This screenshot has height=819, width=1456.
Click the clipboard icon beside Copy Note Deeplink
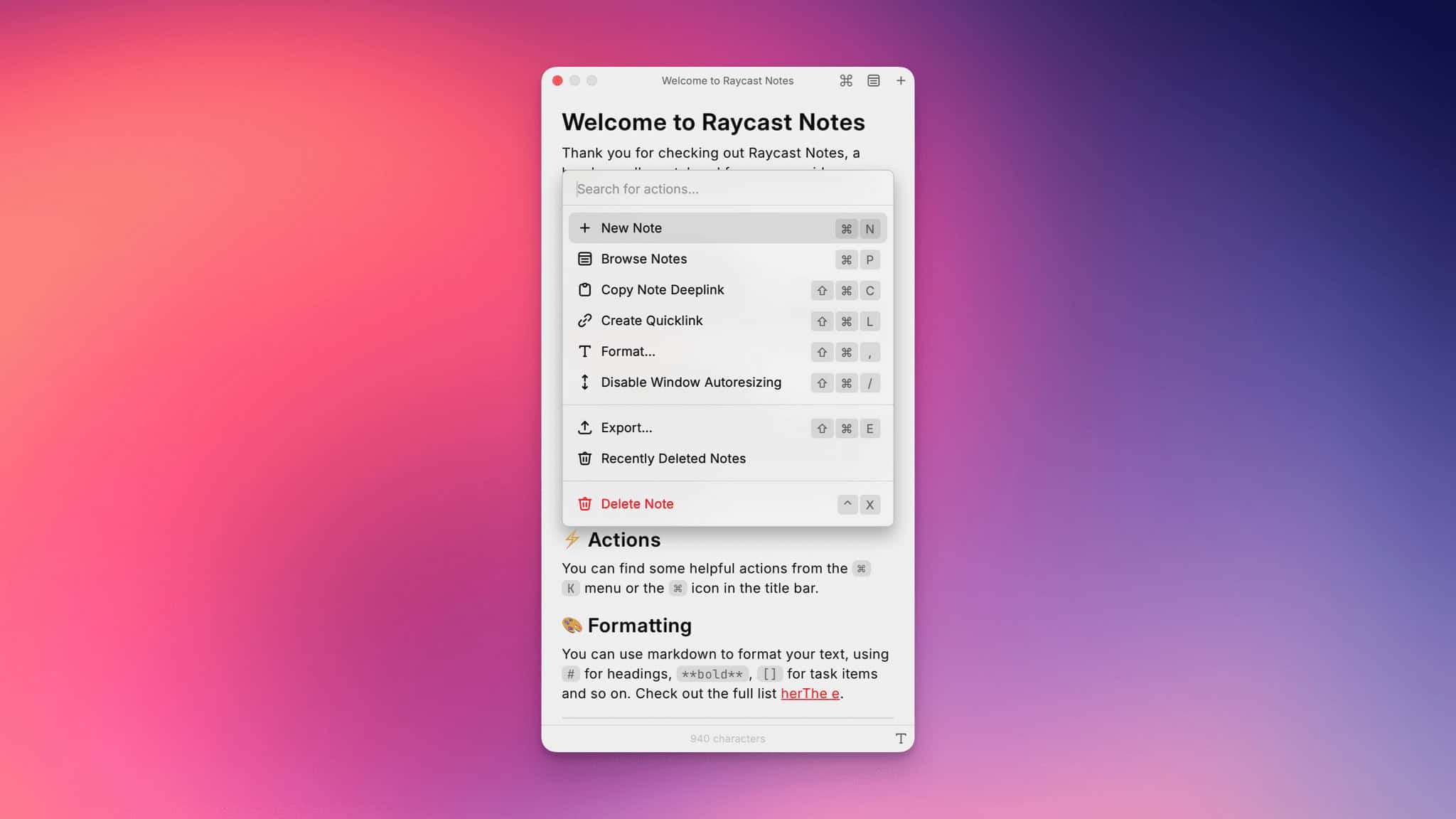coord(584,290)
